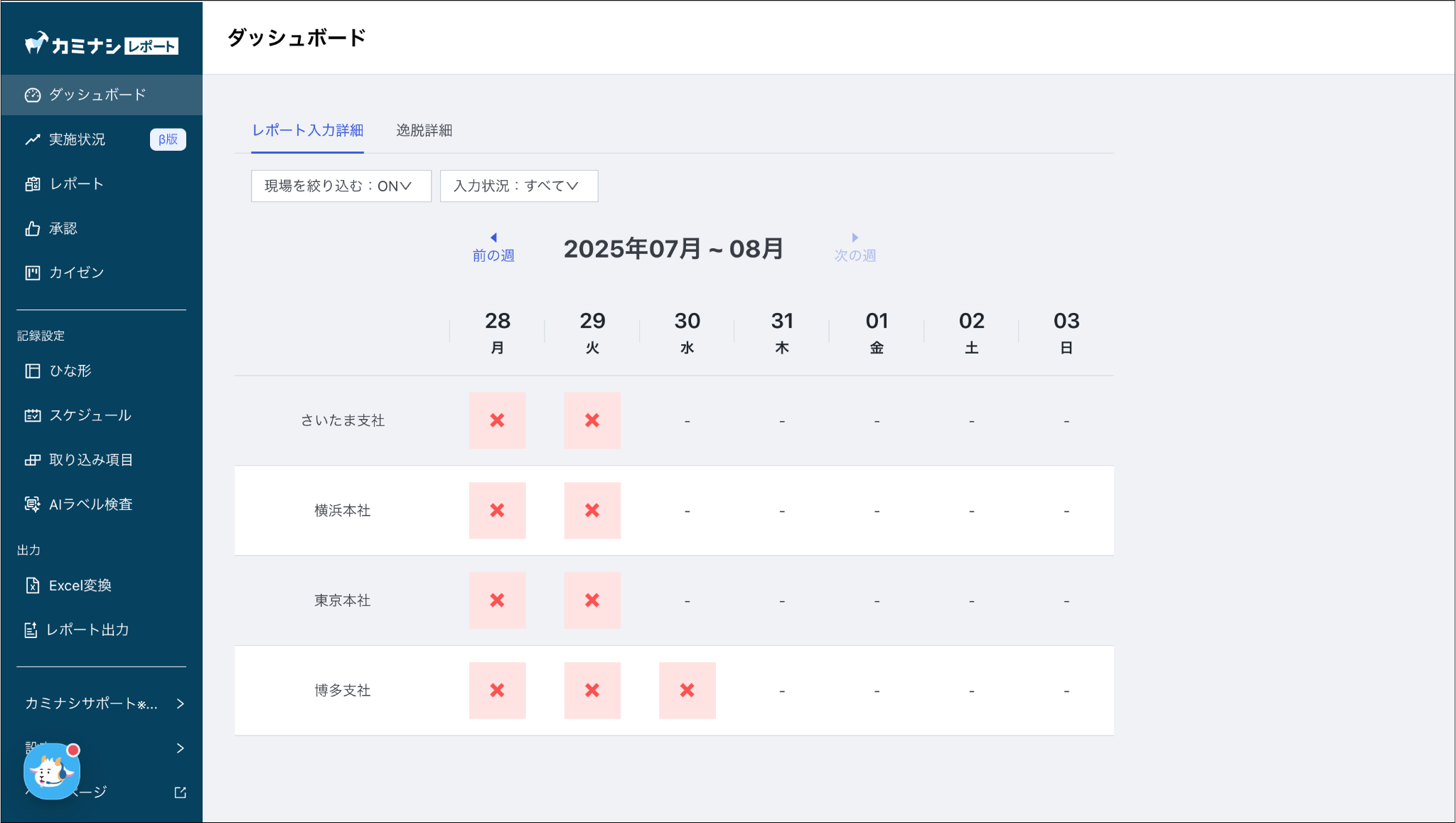The height and width of the screenshot is (823, 1456).
Task: Switch to 逸脱詳細 tab
Action: pyautogui.click(x=424, y=130)
